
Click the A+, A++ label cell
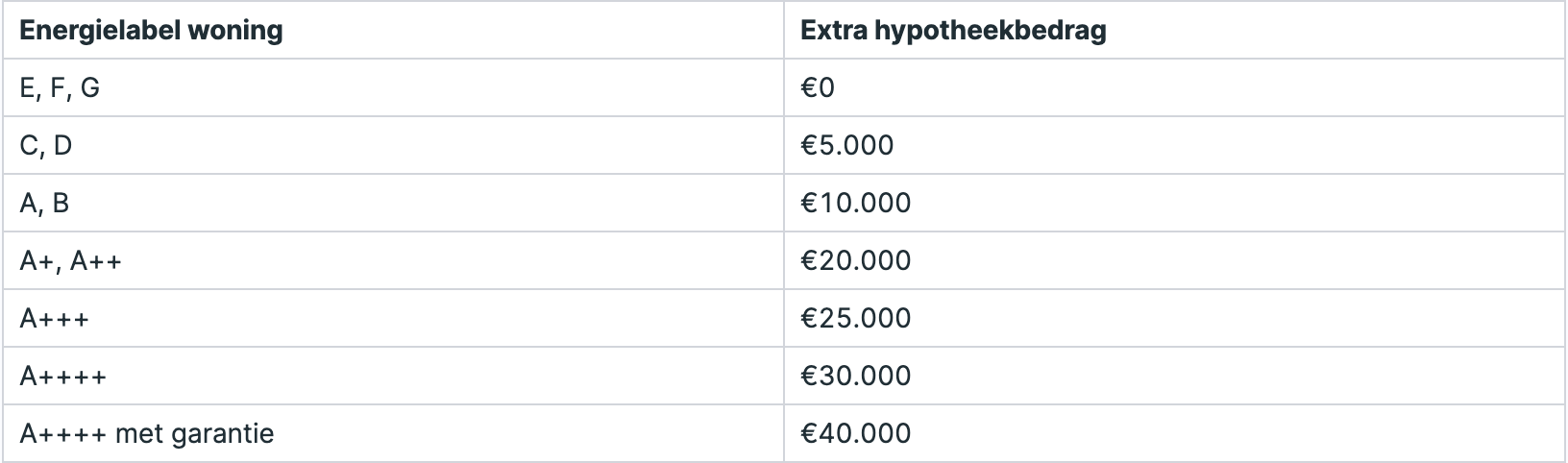point(392,260)
